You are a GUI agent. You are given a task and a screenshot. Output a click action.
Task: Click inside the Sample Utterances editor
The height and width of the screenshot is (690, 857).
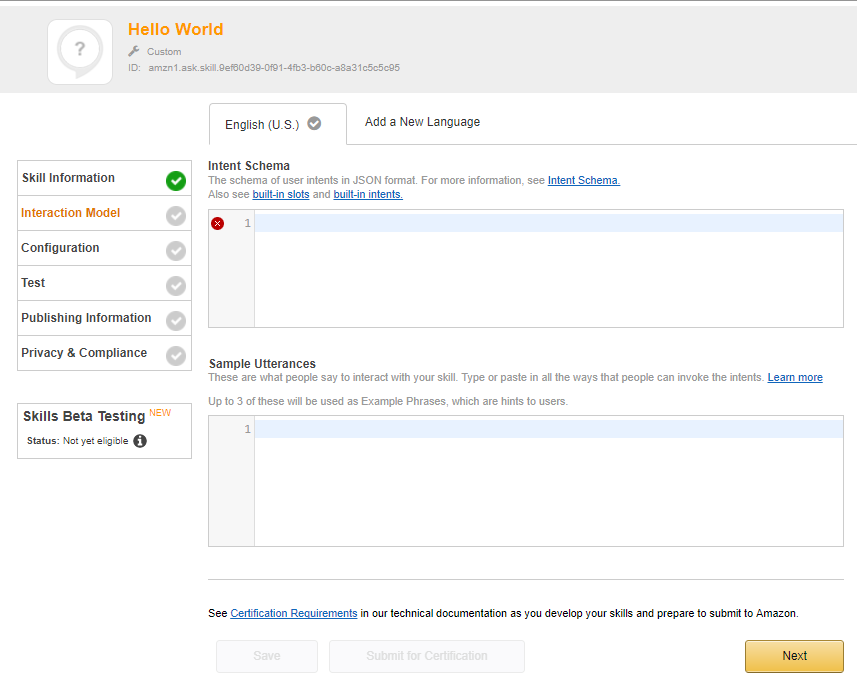point(548,485)
